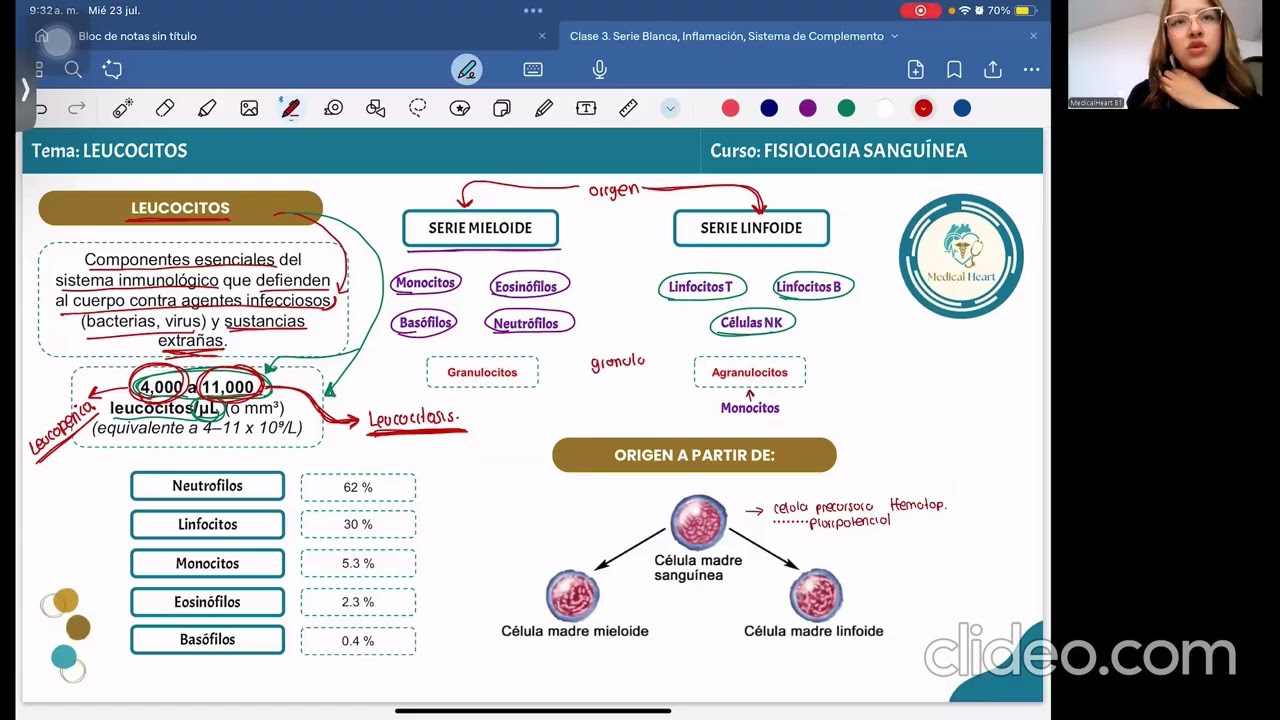Switch to 'Clase 3. Serie Blanca' tab

click(x=727, y=36)
